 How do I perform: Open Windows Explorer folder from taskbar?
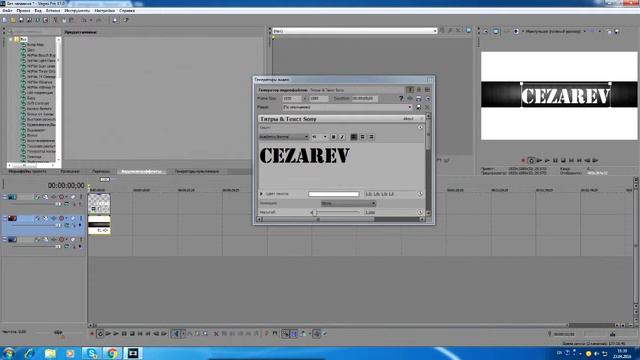tap(50, 353)
